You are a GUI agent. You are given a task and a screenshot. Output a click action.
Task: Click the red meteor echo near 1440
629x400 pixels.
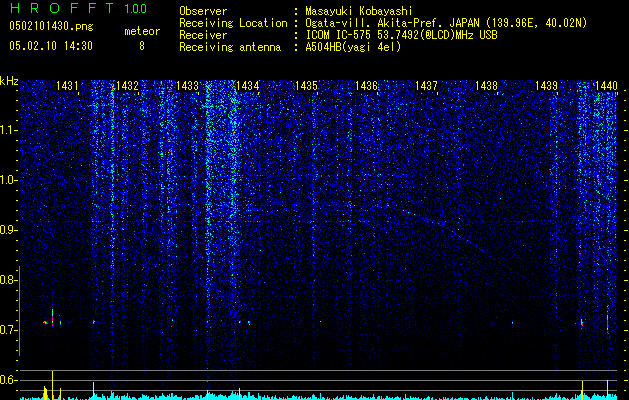(x=607, y=322)
